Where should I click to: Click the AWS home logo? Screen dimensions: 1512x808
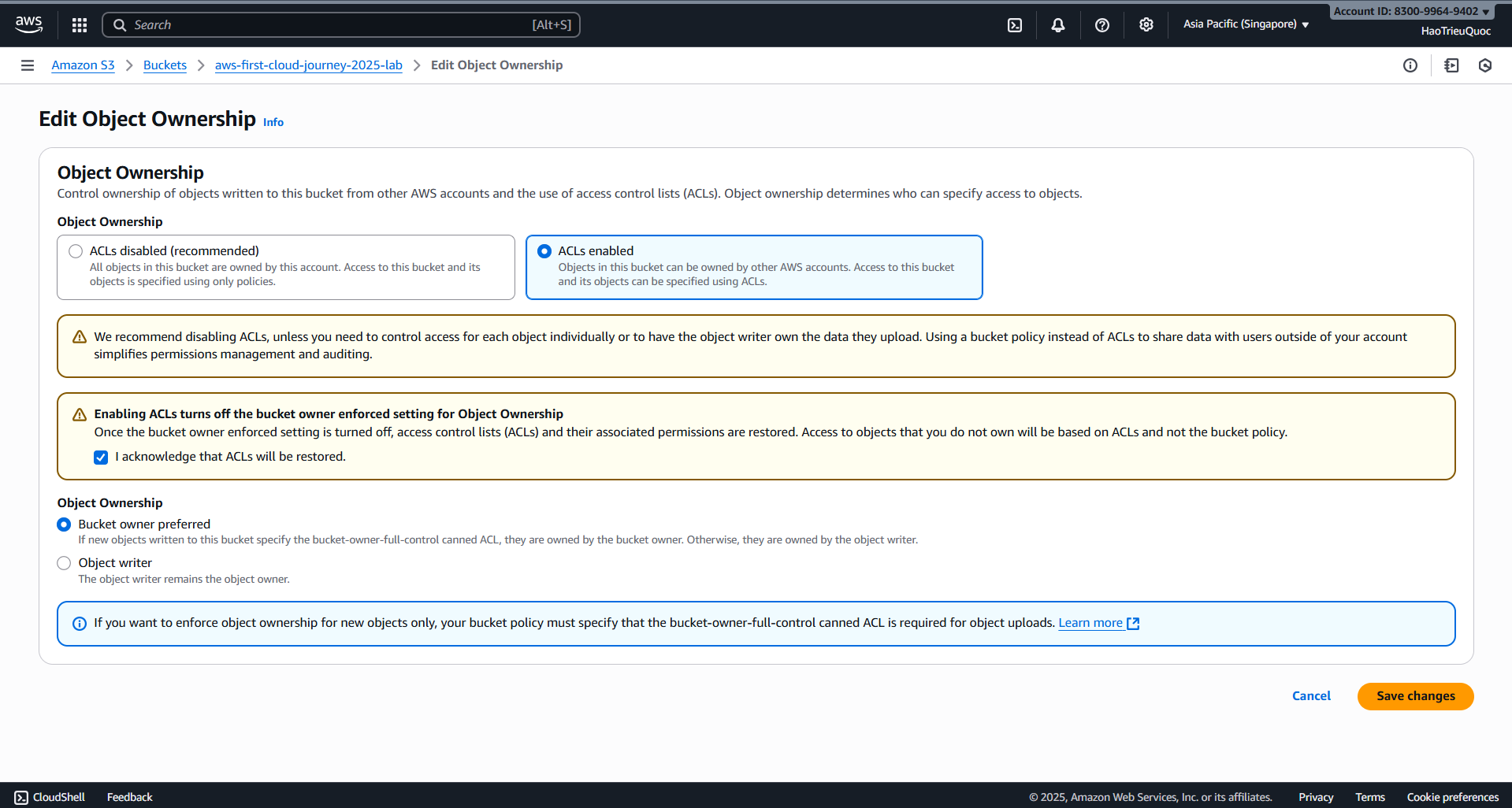28,24
